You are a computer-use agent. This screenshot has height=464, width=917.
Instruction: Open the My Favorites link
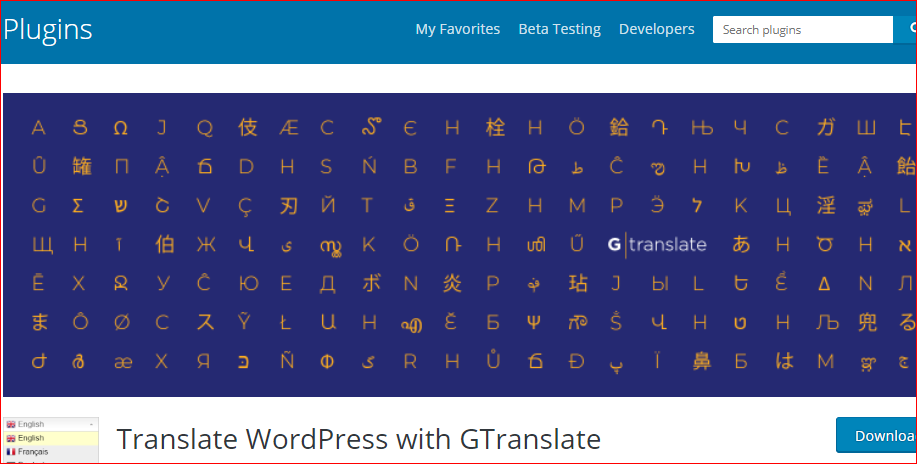pos(457,29)
